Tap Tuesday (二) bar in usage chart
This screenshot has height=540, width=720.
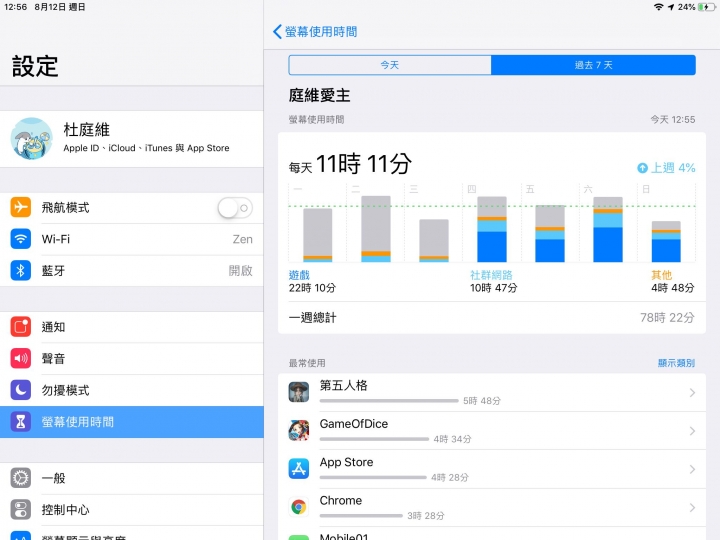pos(376,229)
